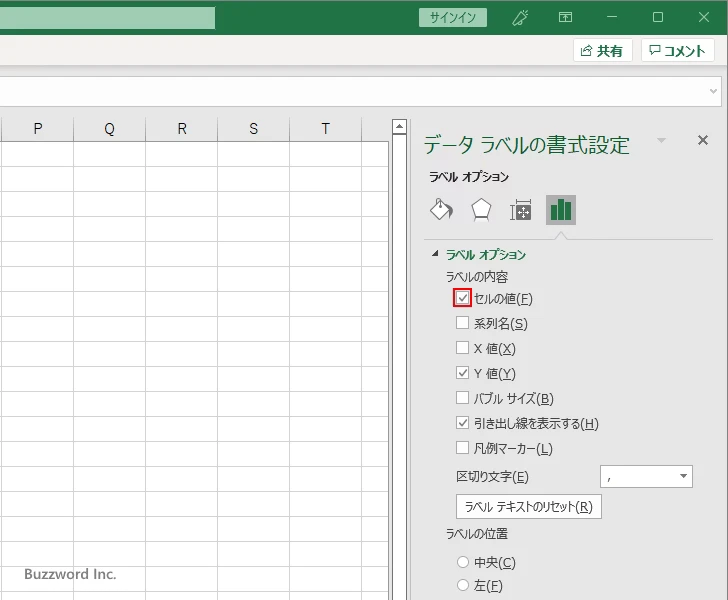Select the Label Options bar chart icon
Image resolution: width=728 pixels, height=600 pixels.
click(x=561, y=210)
